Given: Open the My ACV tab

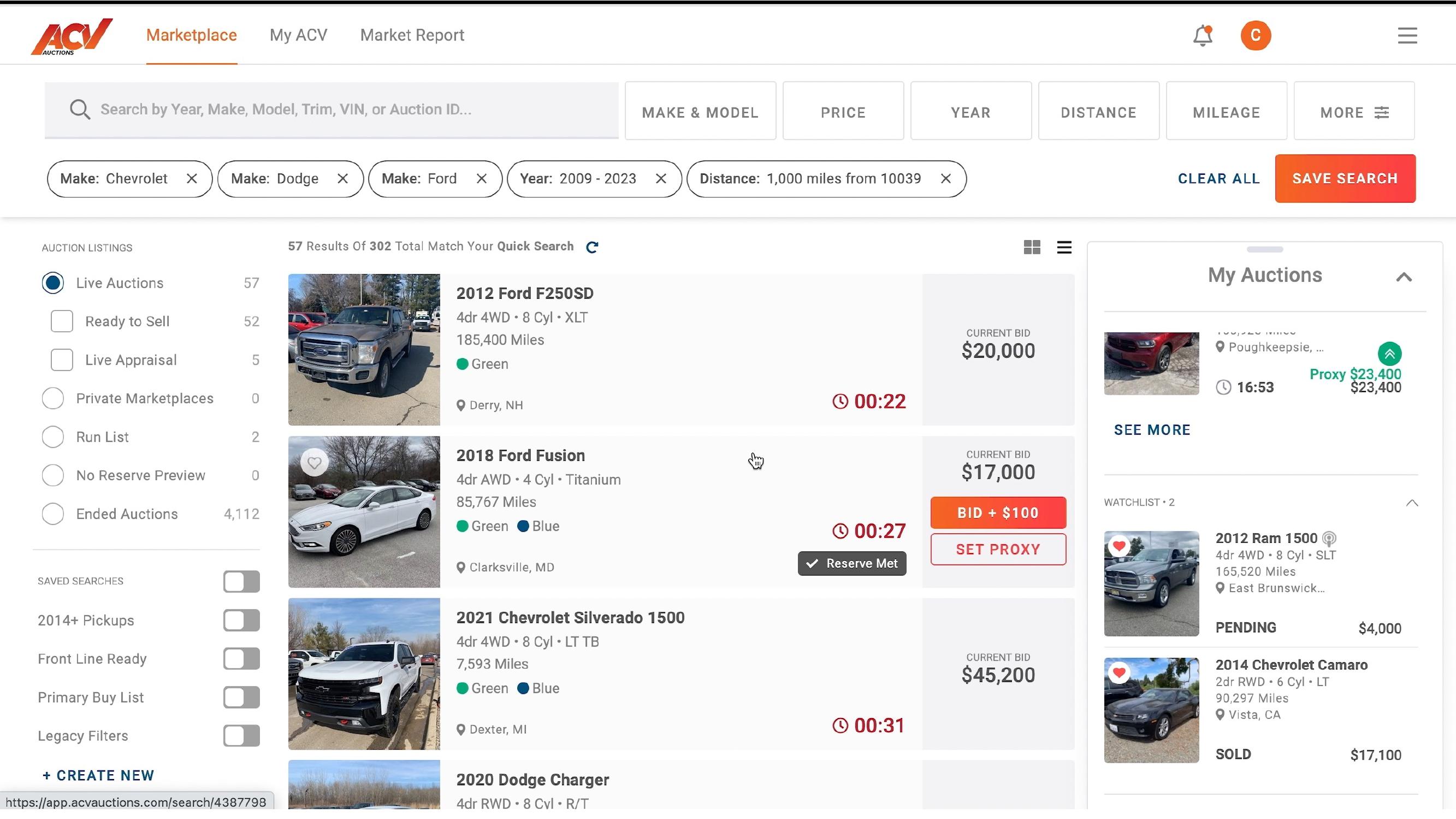Looking at the screenshot, I should coord(298,35).
